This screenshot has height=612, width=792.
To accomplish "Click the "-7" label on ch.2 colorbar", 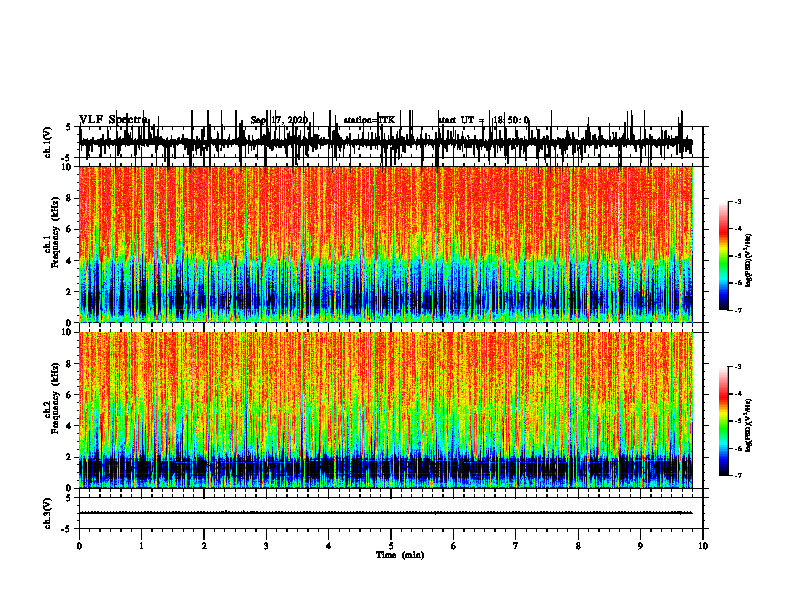I will pos(737,475).
